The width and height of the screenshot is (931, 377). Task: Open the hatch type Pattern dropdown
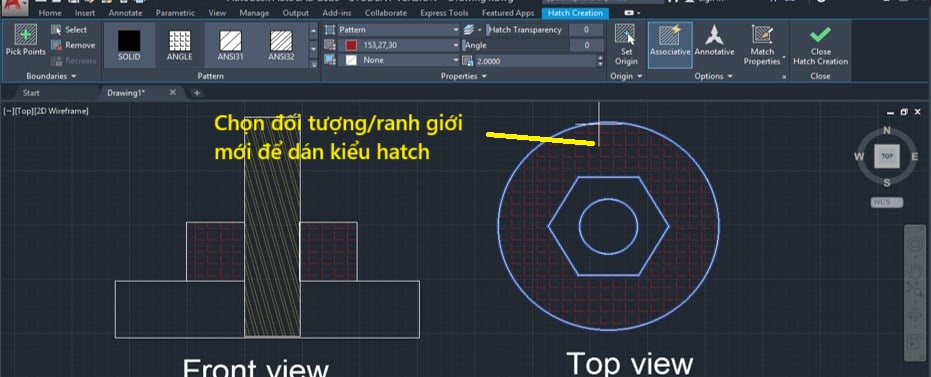(x=398, y=30)
